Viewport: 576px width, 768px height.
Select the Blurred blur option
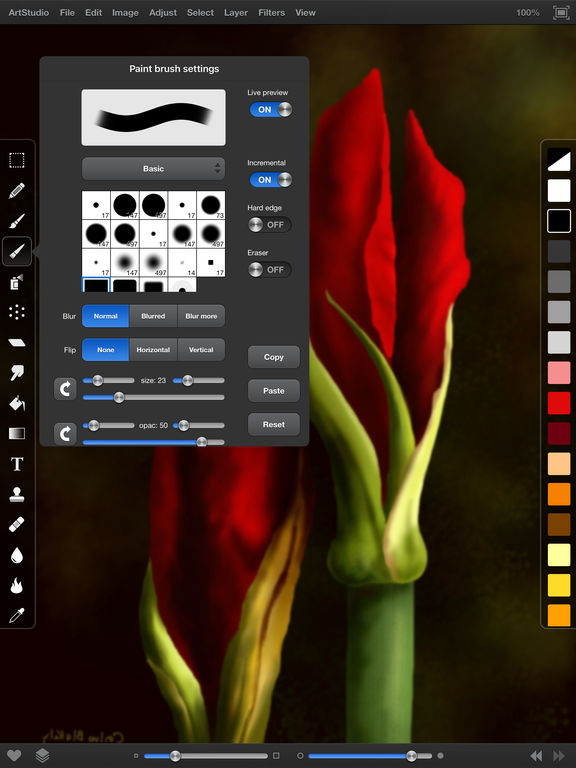(153, 316)
